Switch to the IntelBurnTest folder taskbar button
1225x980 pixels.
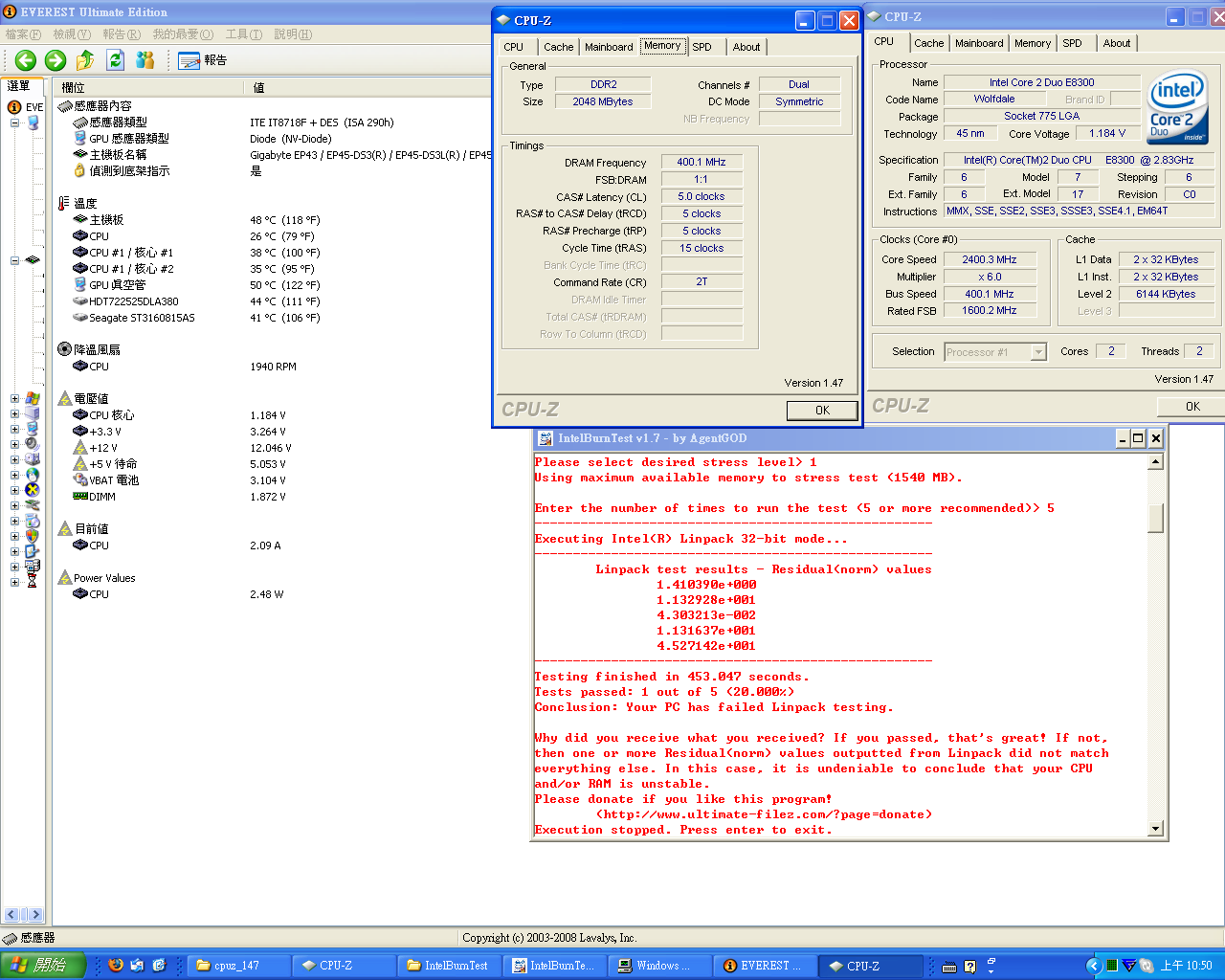(447, 966)
